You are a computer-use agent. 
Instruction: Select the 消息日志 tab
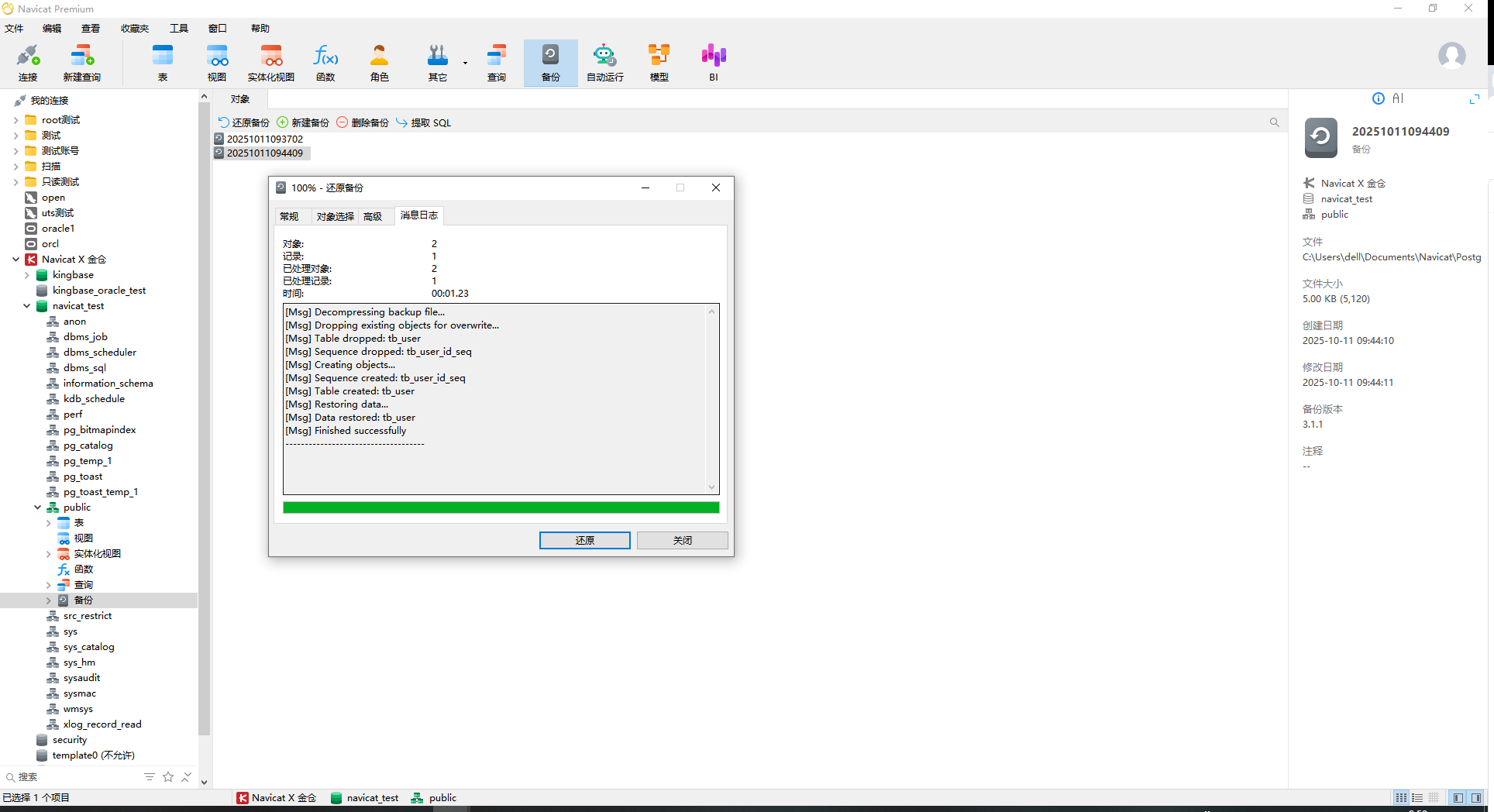pyautogui.click(x=419, y=215)
